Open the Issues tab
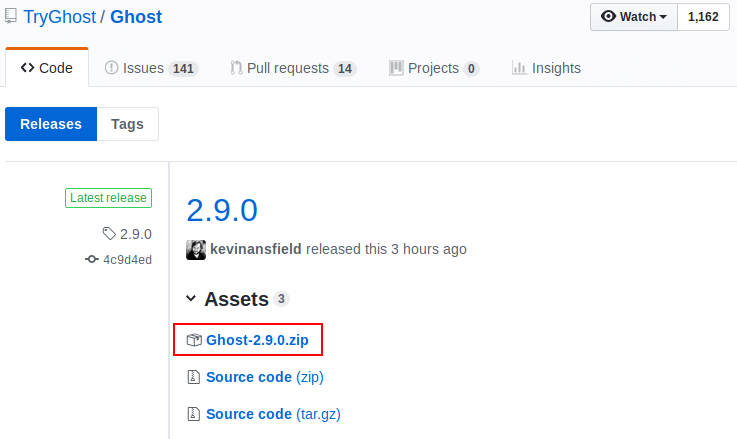The width and height of the screenshot is (737, 439). (x=151, y=68)
